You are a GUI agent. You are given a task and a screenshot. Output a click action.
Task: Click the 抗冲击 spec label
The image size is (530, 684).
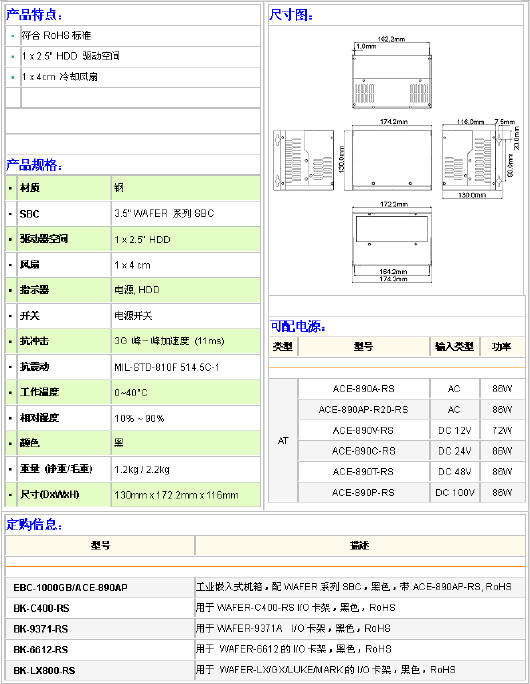tap(34, 341)
